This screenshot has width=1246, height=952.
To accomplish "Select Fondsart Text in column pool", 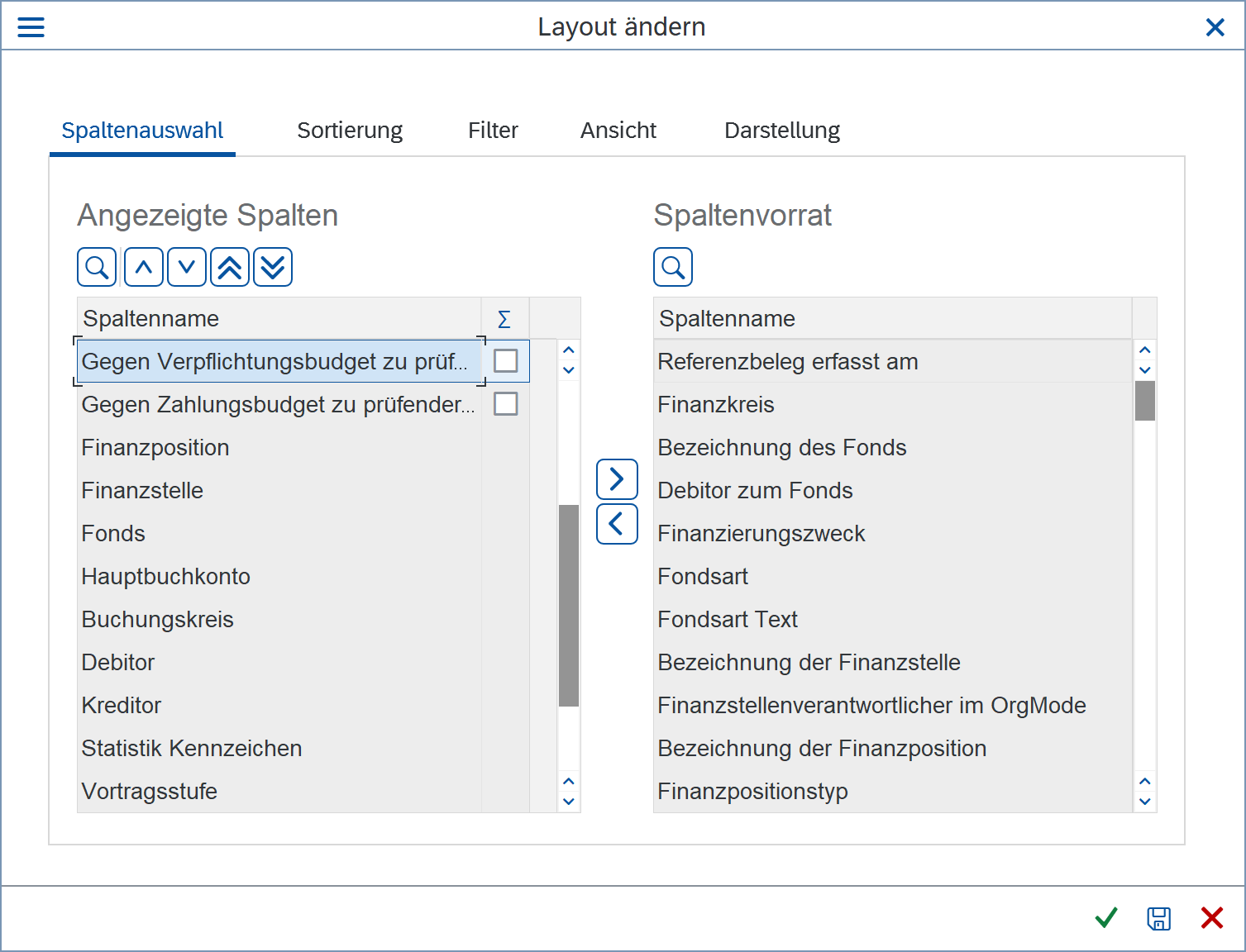I will click(x=728, y=620).
